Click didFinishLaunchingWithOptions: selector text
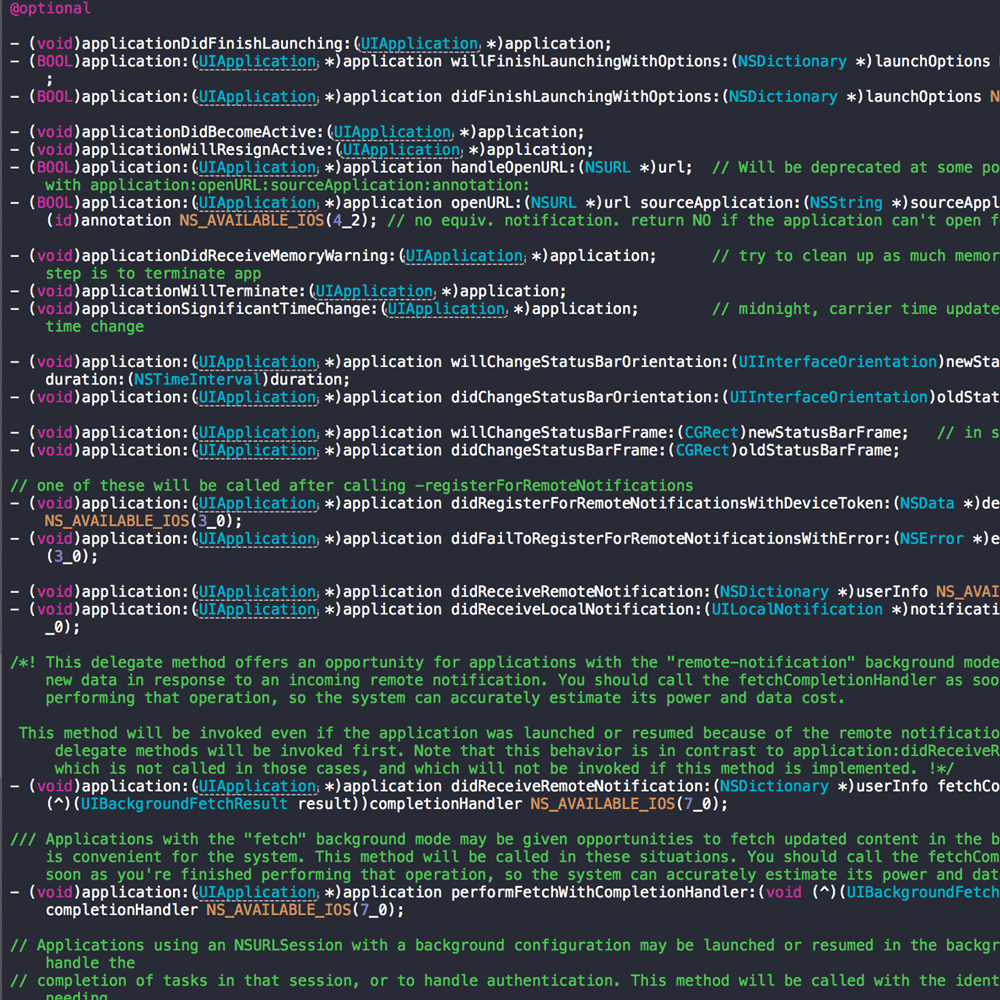This screenshot has height=1000, width=1000. (585, 96)
